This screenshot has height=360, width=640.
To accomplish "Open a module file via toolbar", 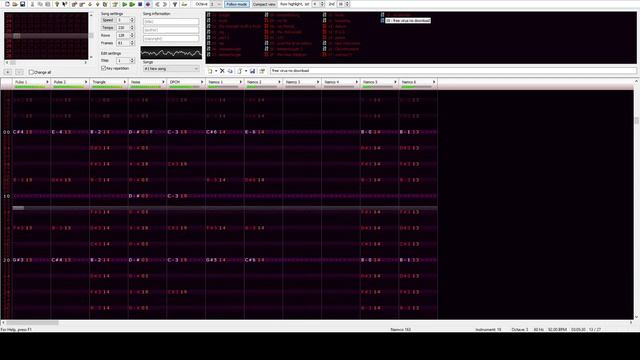I will pyautogui.click(x=15, y=4).
